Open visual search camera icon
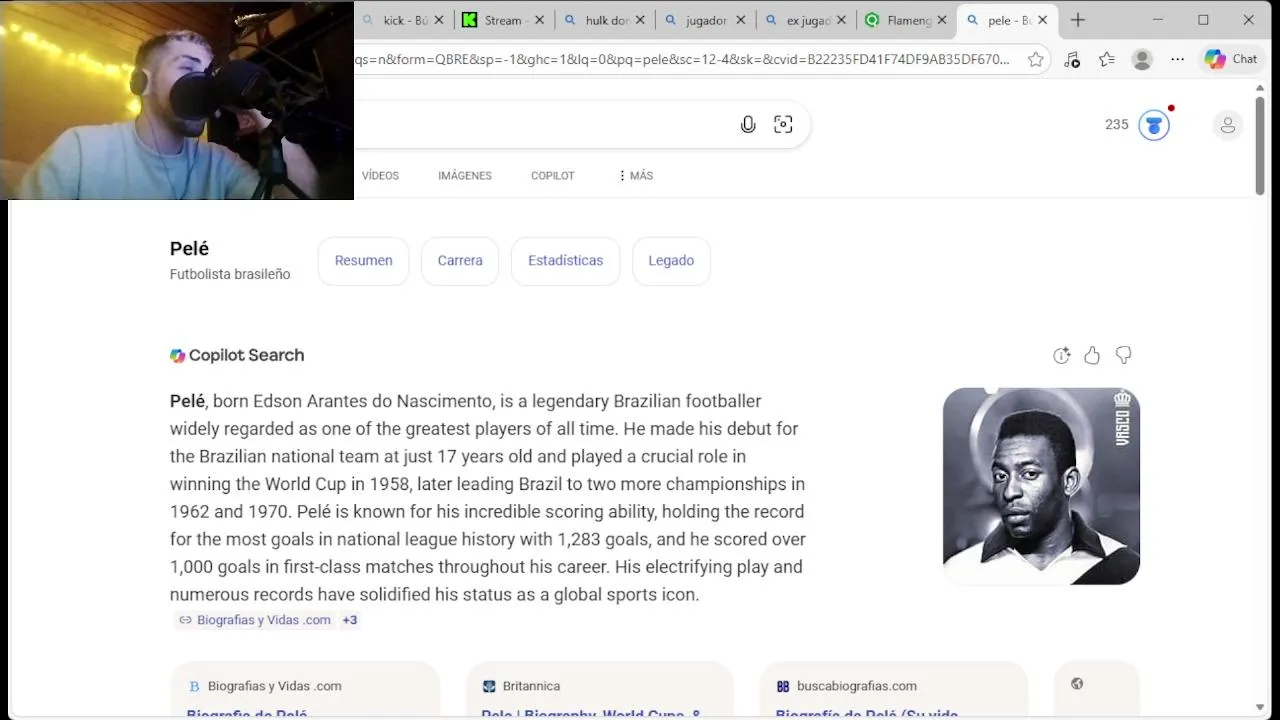 (x=783, y=125)
